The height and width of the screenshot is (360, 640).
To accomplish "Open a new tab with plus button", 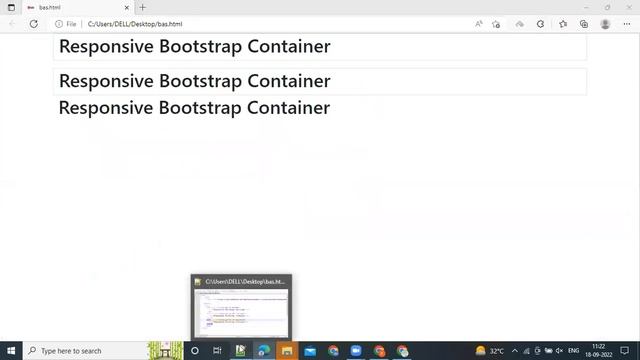I will 142,7.
